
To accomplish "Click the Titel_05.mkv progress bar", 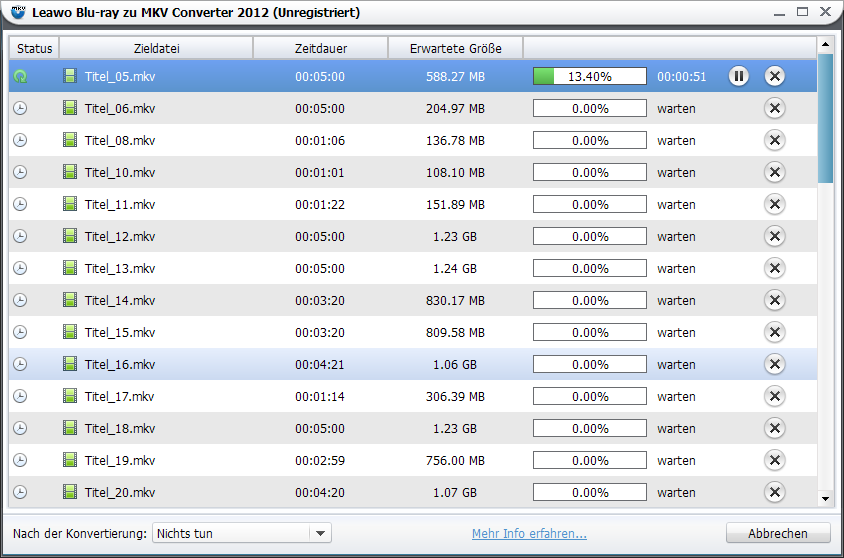I will (x=588, y=76).
